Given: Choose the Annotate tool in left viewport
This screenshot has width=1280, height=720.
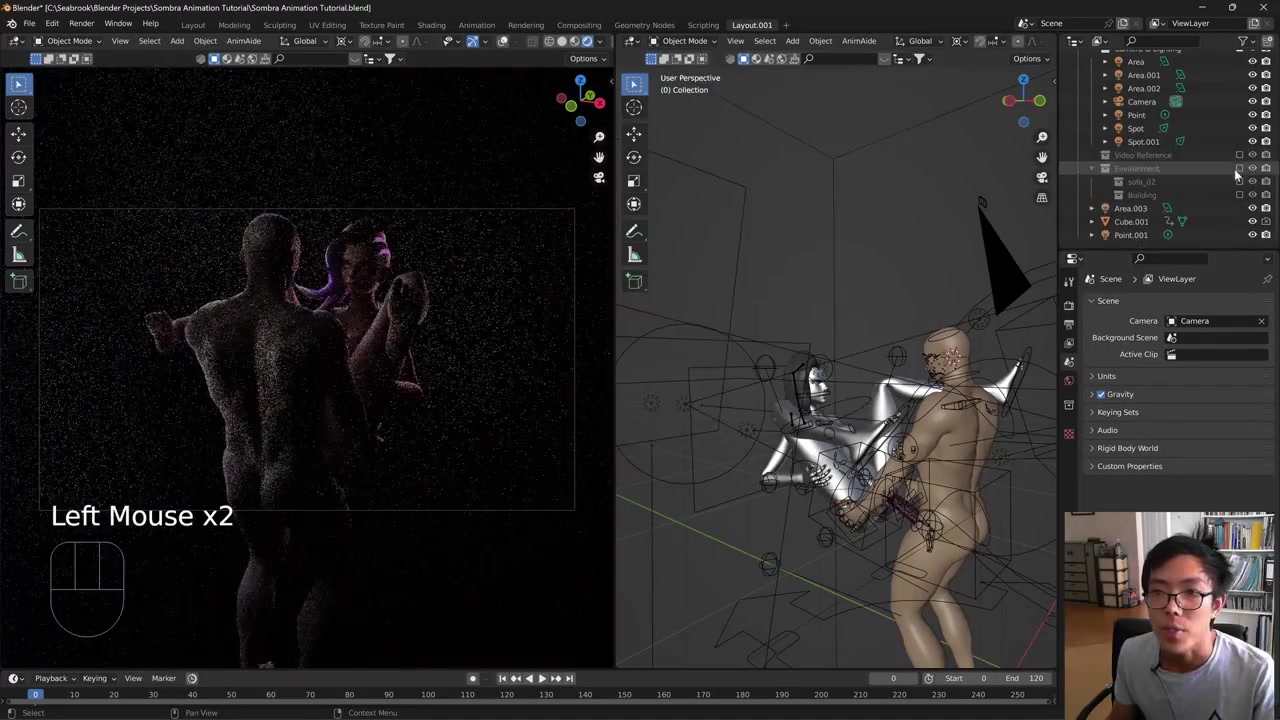Looking at the screenshot, I should (18, 231).
